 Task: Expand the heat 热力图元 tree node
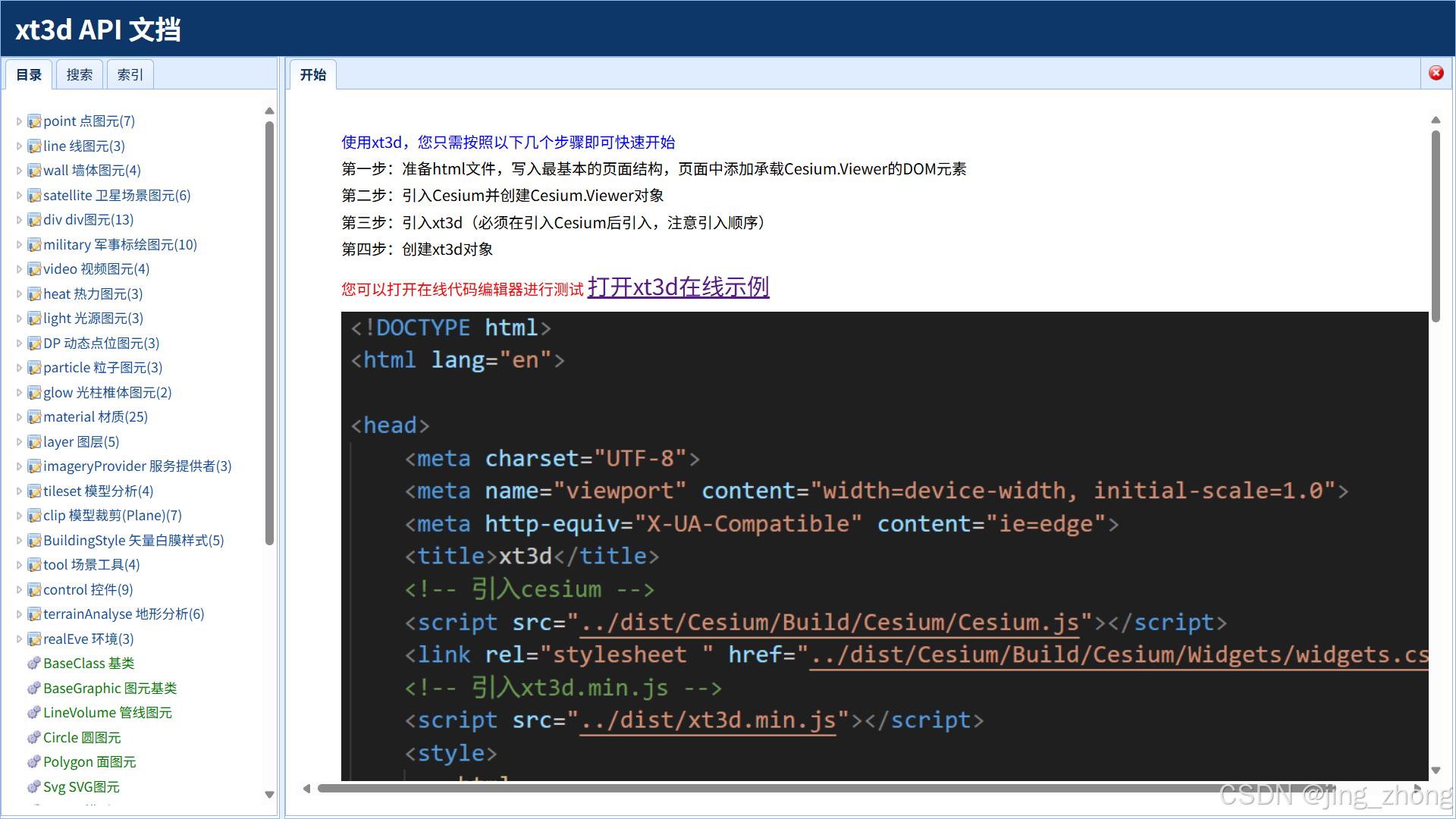(19, 294)
